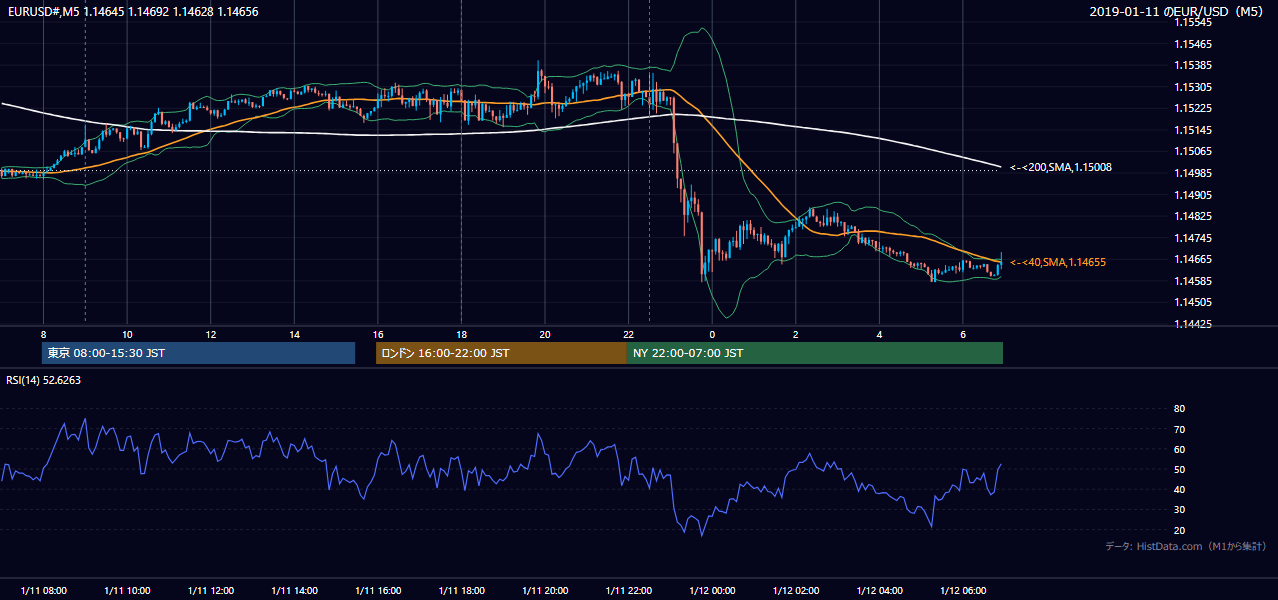
Task: Select the 東京 08:00-15:30 JST session bar
Action: 198,353
